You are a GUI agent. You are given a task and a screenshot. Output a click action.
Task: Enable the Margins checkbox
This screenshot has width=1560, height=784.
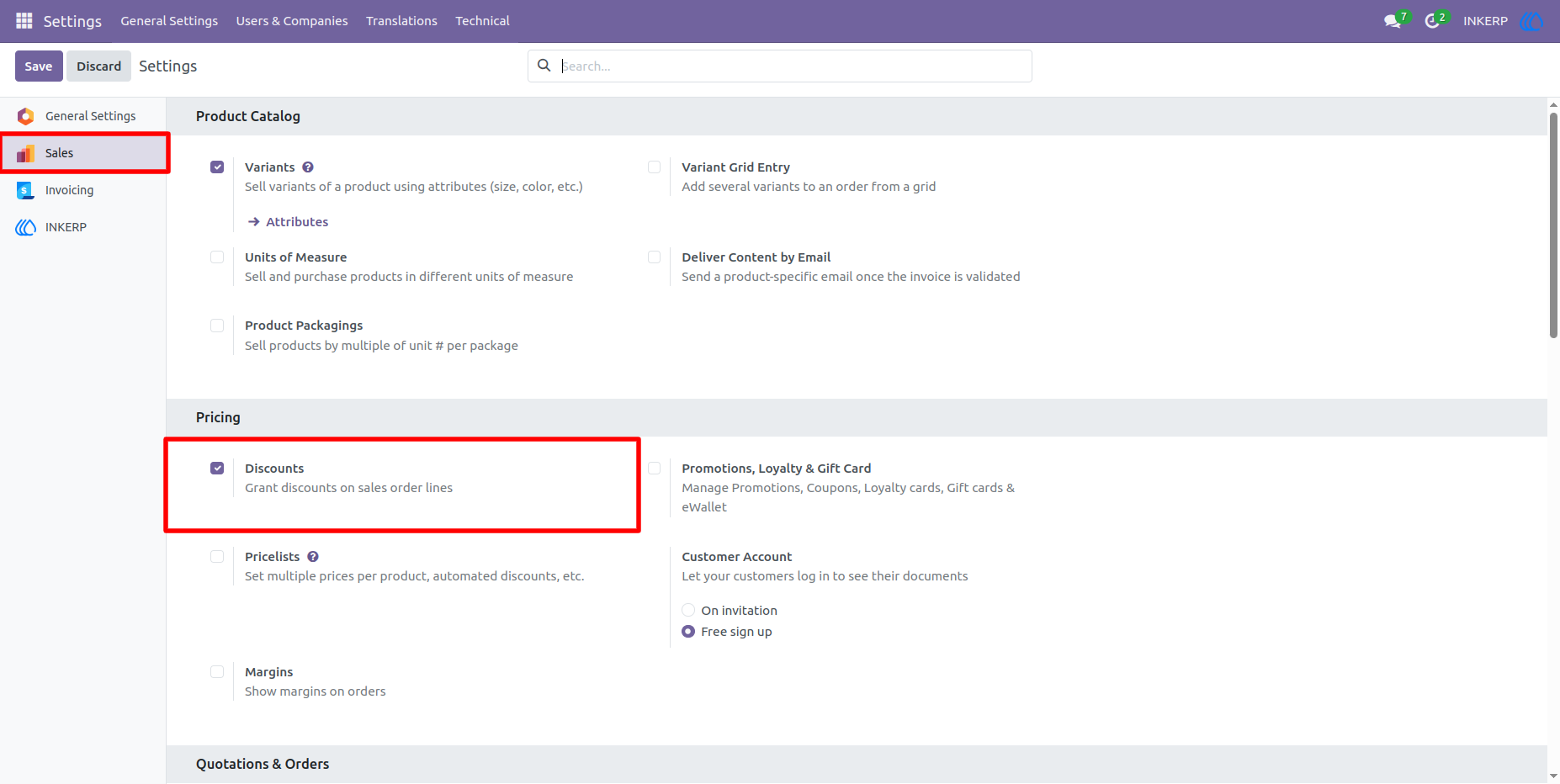(x=217, y=671)
